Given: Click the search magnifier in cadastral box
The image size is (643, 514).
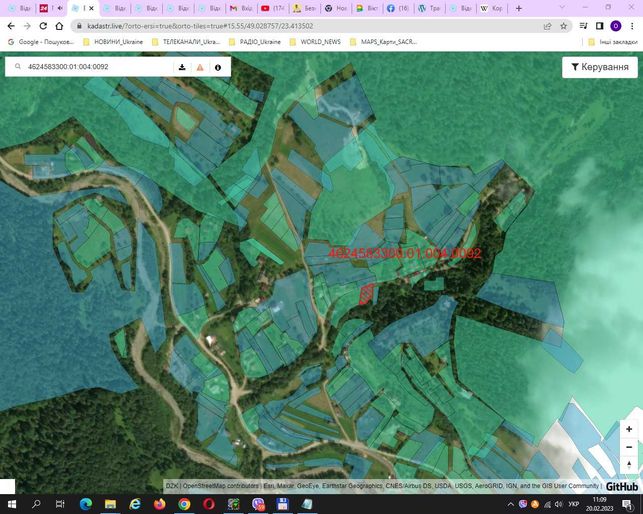Looking at the screenshot, I should click(18, 66).
